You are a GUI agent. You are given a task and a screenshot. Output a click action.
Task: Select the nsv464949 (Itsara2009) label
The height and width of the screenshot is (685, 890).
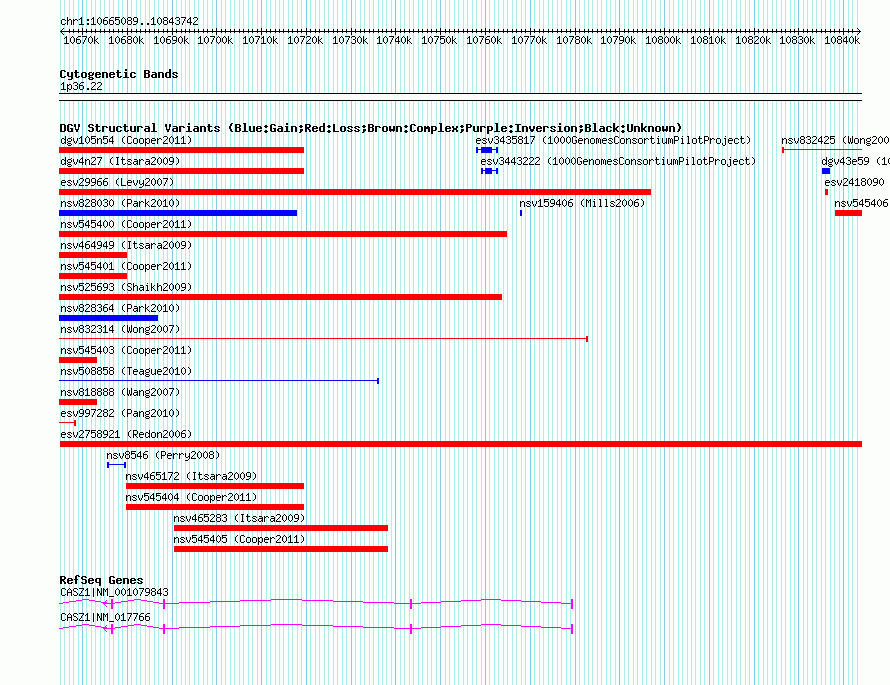pos(126,245)
